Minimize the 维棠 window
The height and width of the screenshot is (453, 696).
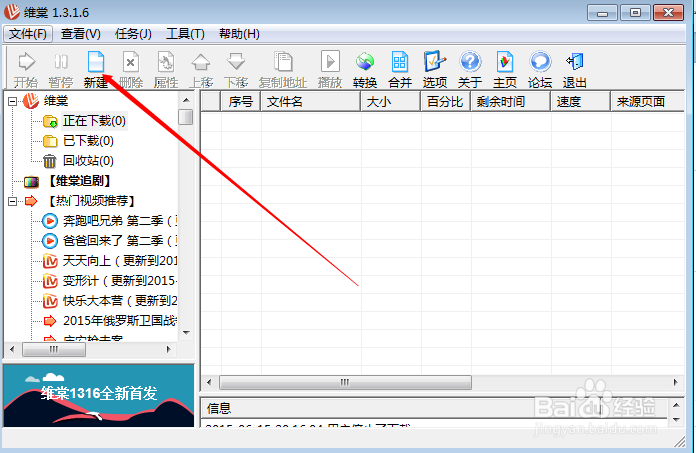coord(602,13)
